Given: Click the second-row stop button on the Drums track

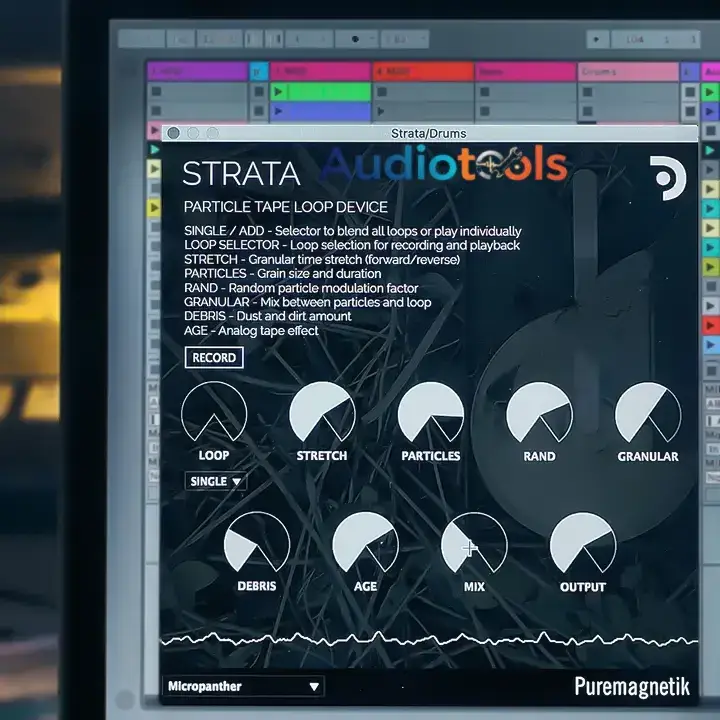Looking at the screenshot, I should click(587, 111).
